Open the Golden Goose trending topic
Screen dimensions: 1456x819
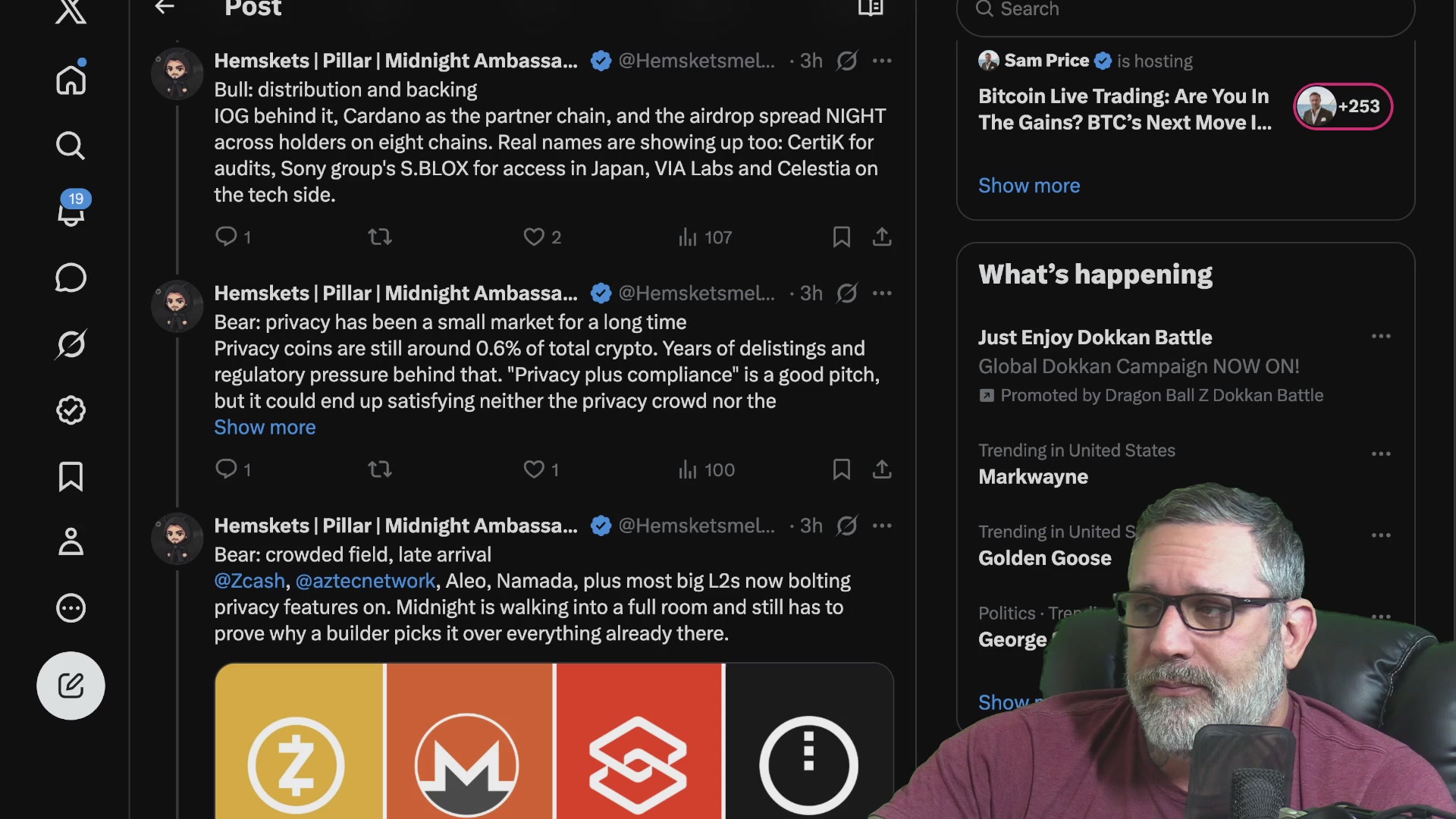click(x=1045, y=558)
